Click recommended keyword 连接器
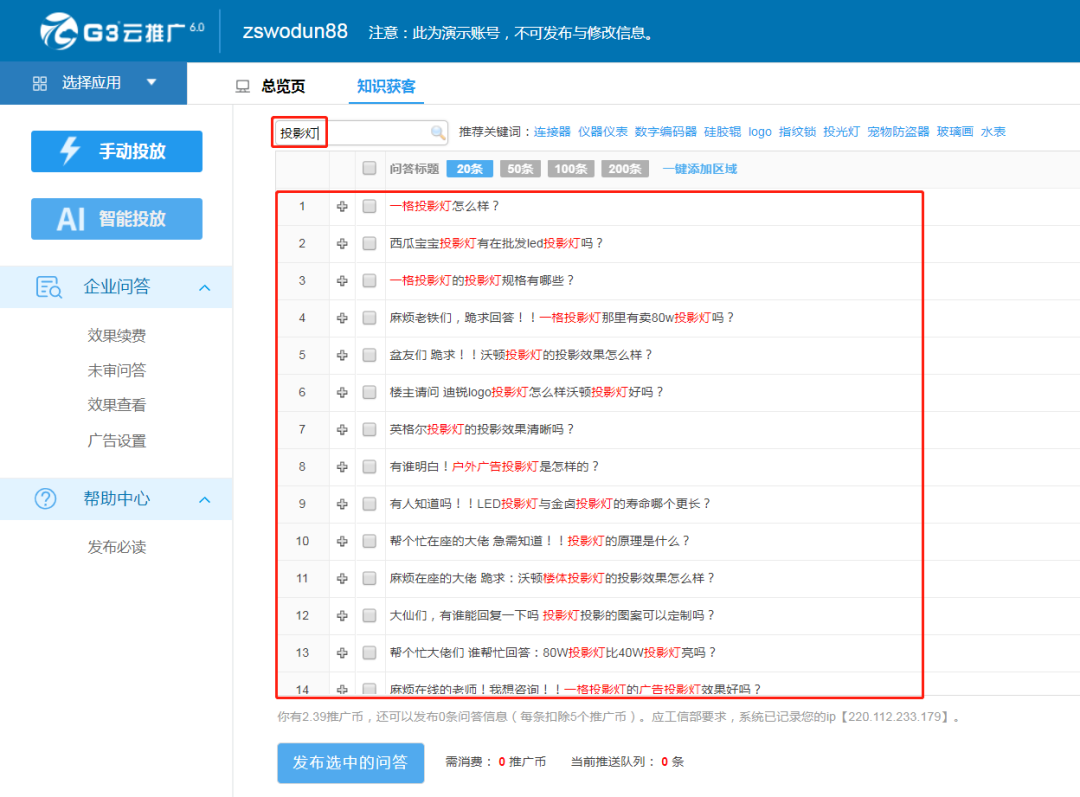 tap(552, 132)
